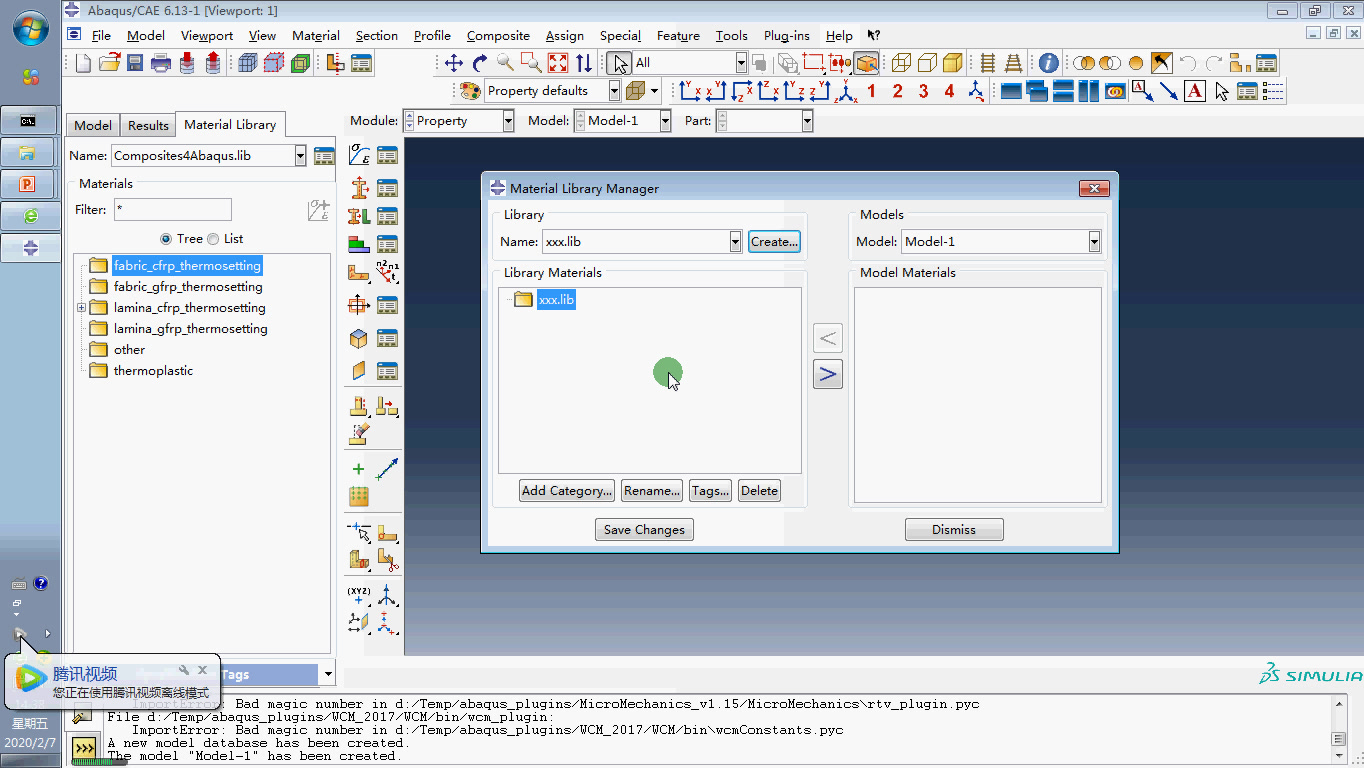
Task: Click the text annotation A icon
Action: [1195, 91]
